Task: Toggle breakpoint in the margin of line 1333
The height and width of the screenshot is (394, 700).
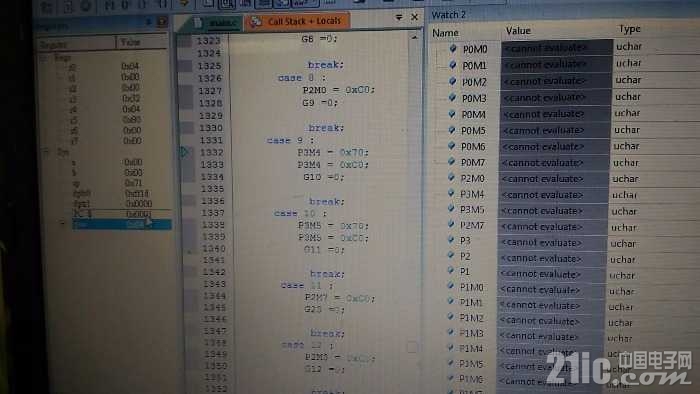Action: [x=187, y=165]
